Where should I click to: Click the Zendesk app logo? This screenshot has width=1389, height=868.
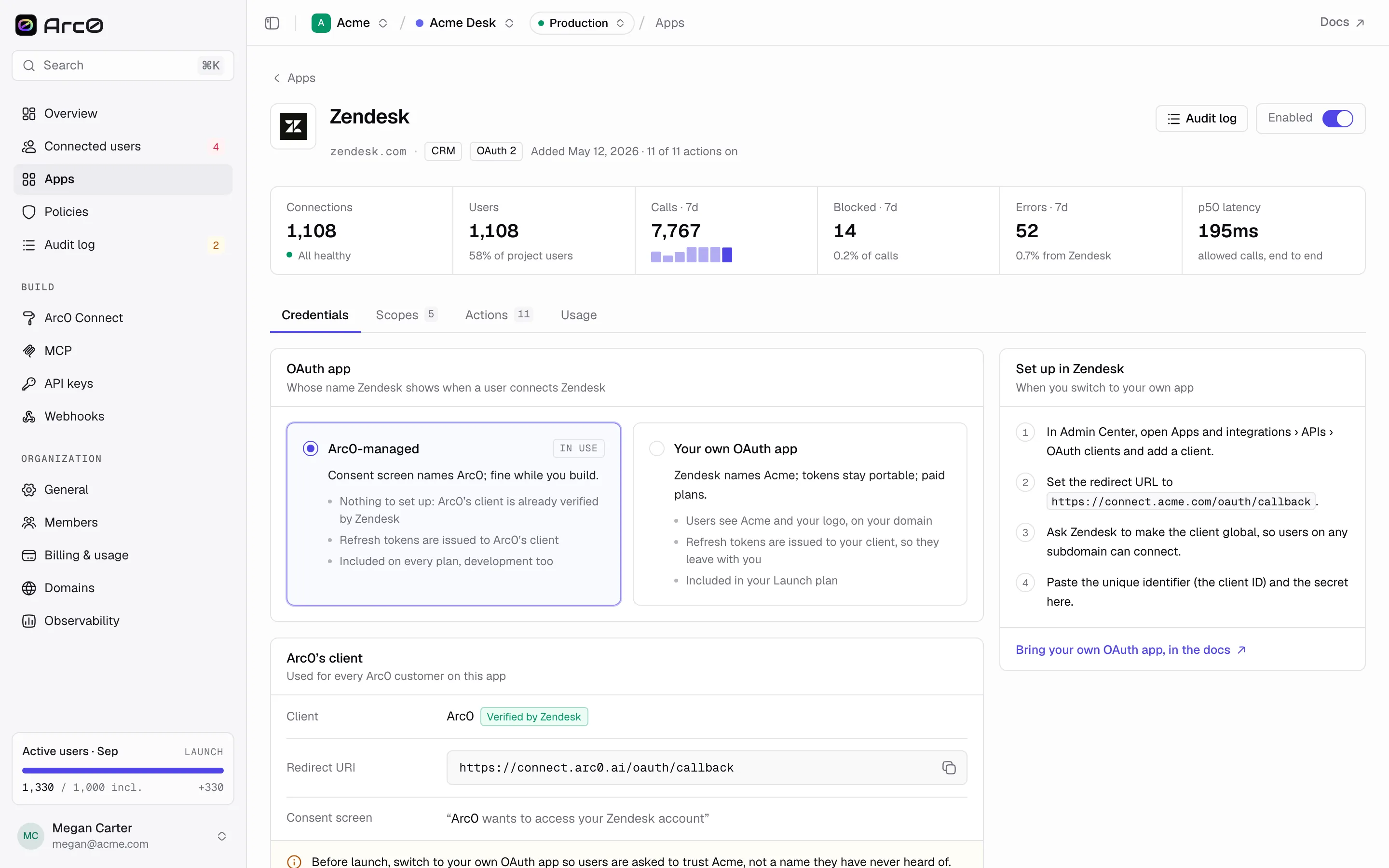(293, 126)
